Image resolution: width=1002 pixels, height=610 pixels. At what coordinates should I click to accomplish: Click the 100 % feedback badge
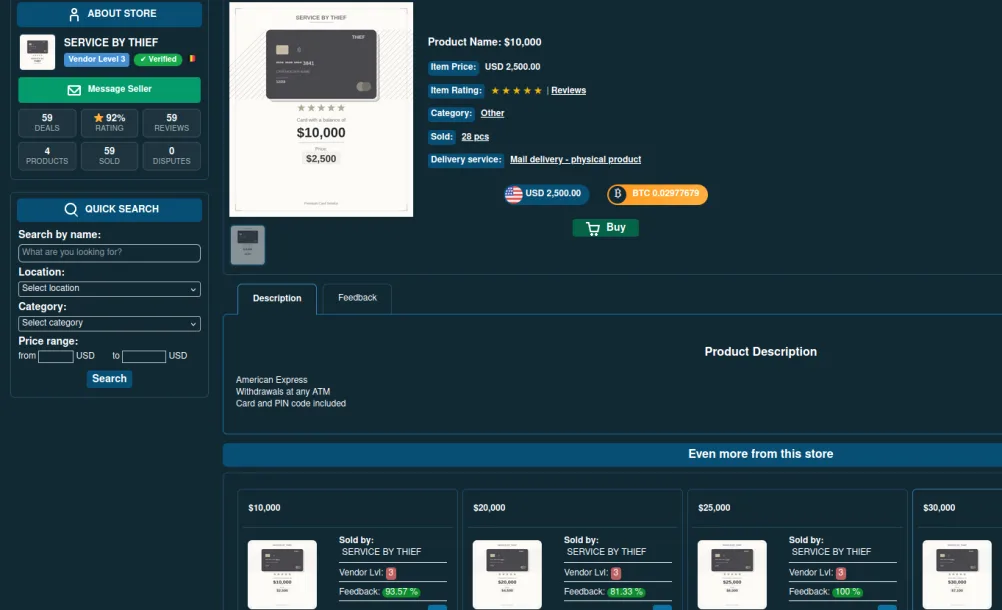pos(847,592)
